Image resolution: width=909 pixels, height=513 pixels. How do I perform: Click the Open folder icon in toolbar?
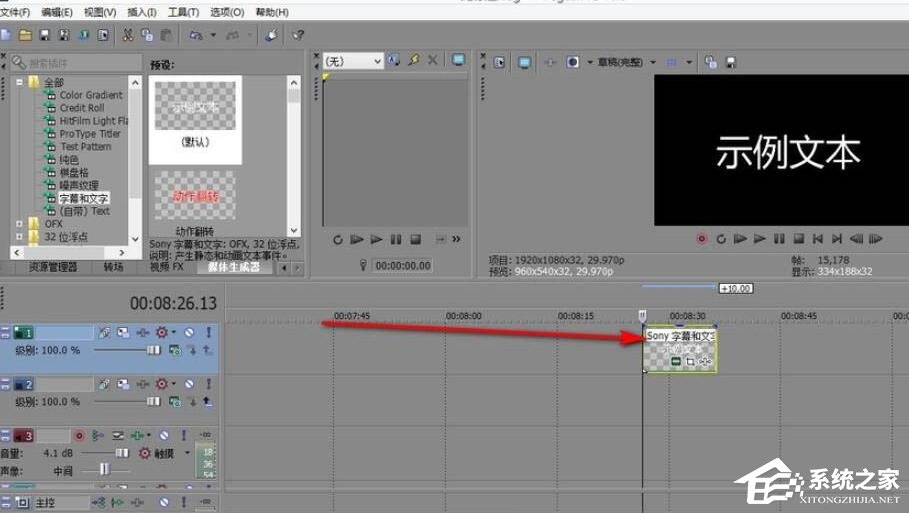coord(25,35)
